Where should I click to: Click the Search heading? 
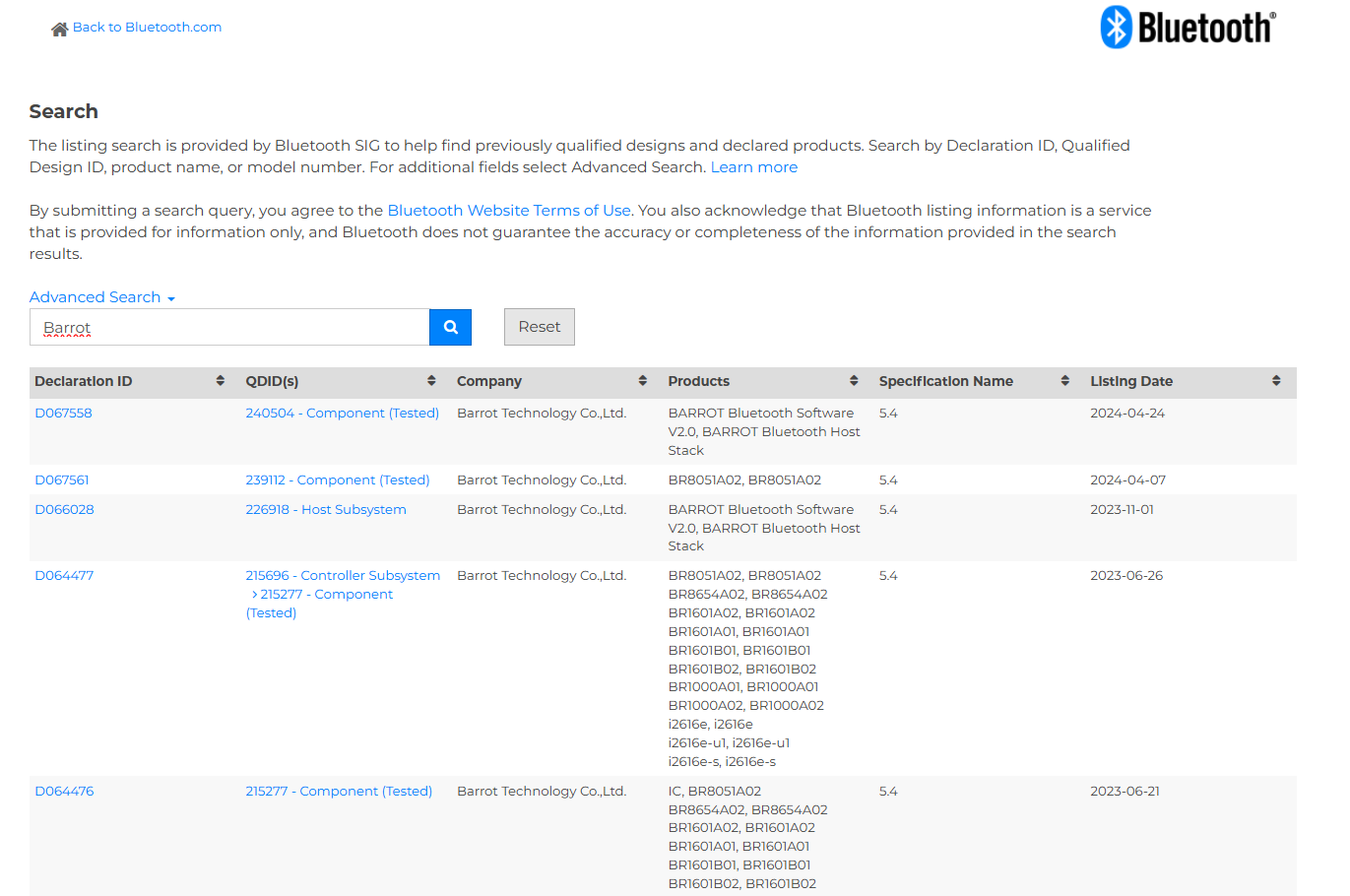point(64,111)
